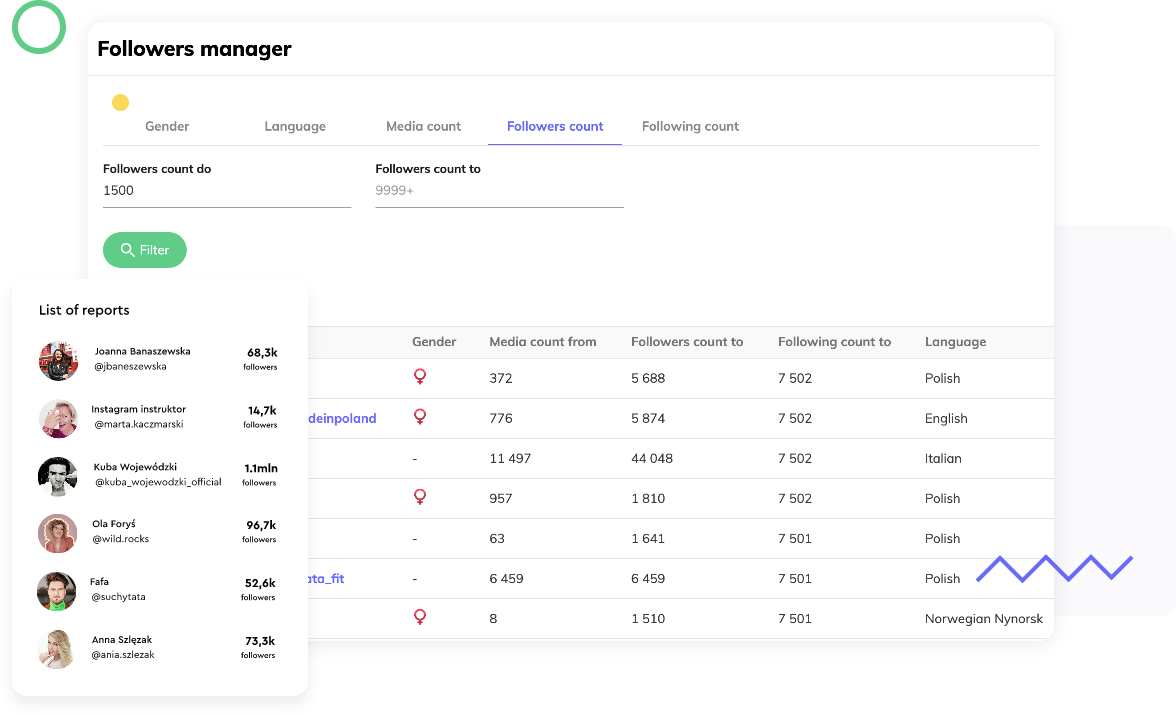1176x715 pixels.
Task: Click the 1.1mln followers figure
Action: (x=260, y=468)
